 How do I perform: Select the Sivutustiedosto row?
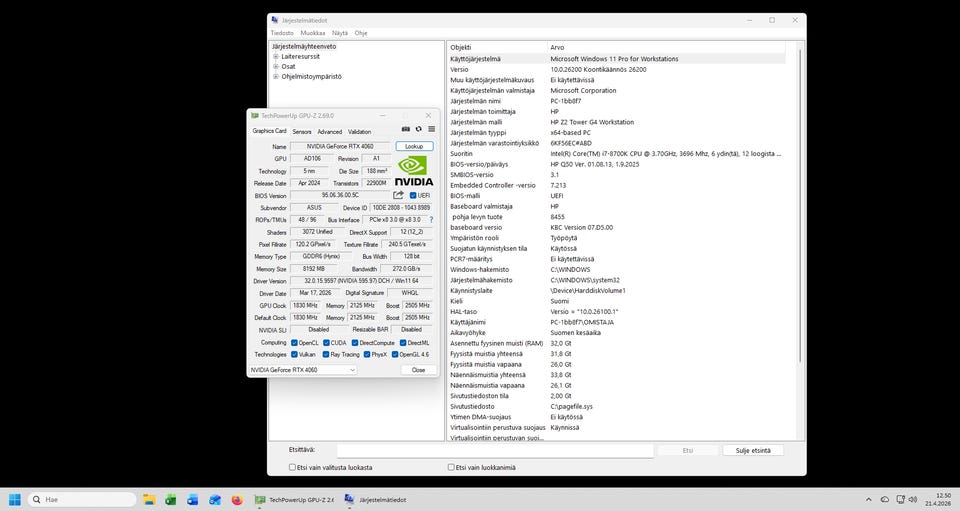tap(616, 406)
